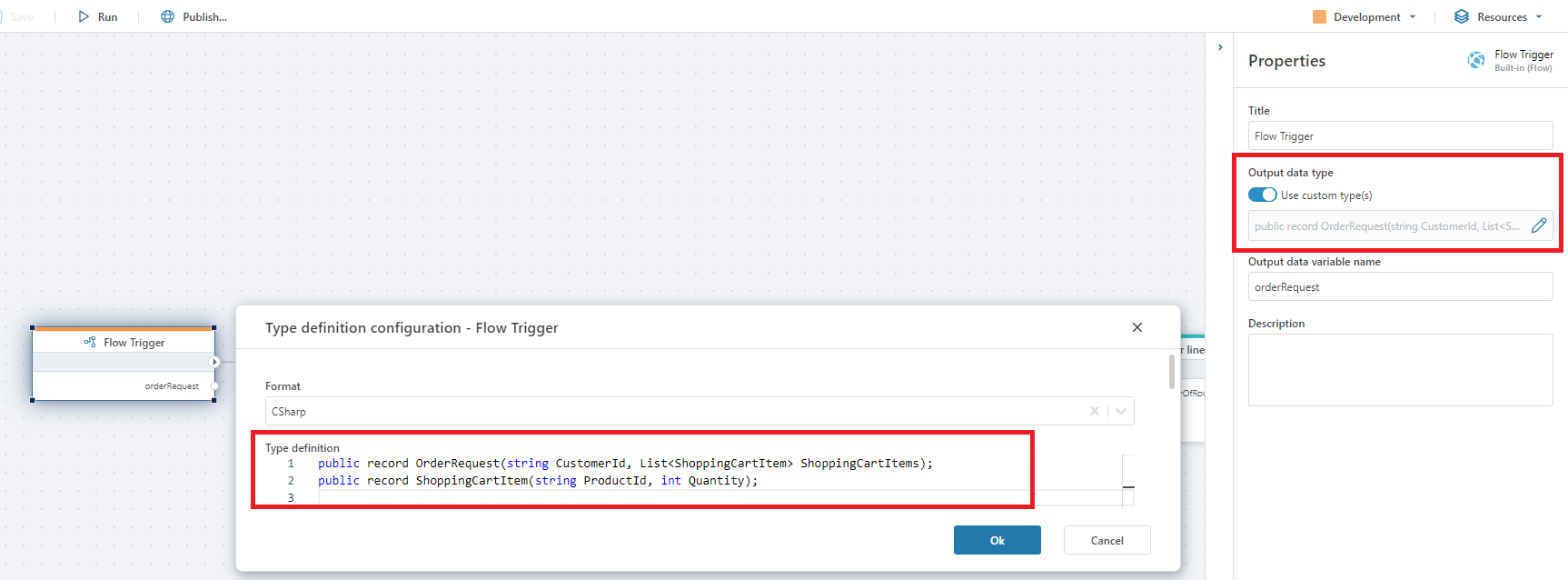
Task: Click the Flow Trigger built-in icon in Properties
Action: [x=1475, y=60]
